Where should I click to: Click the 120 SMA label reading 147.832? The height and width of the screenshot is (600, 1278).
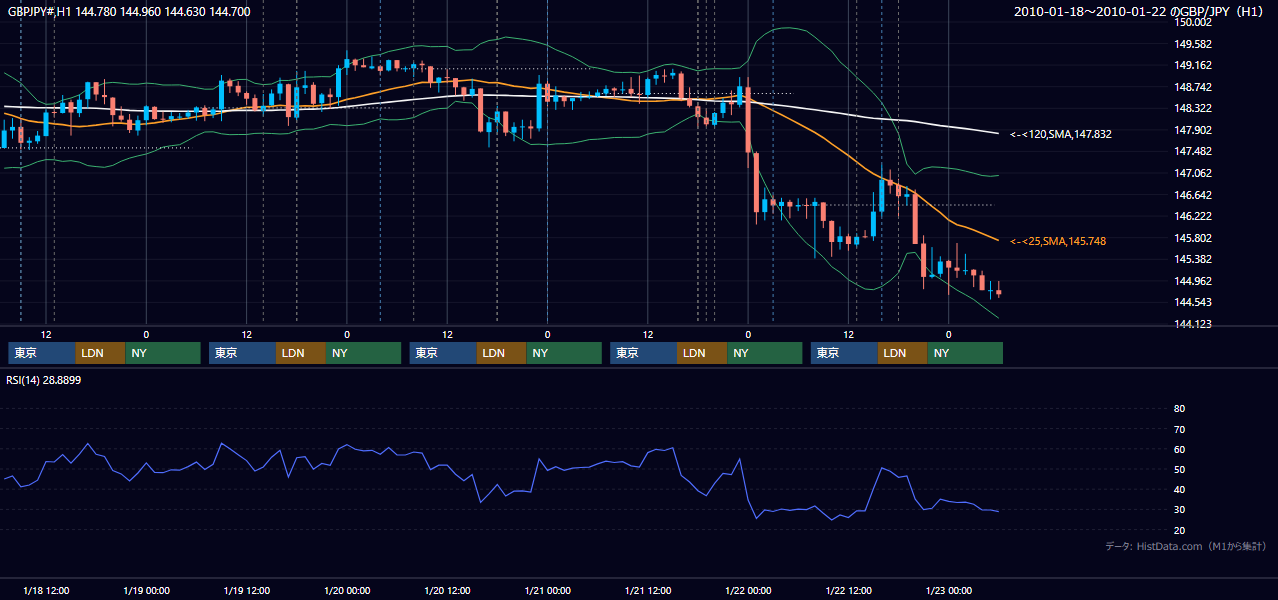[x=1061, y=134]
